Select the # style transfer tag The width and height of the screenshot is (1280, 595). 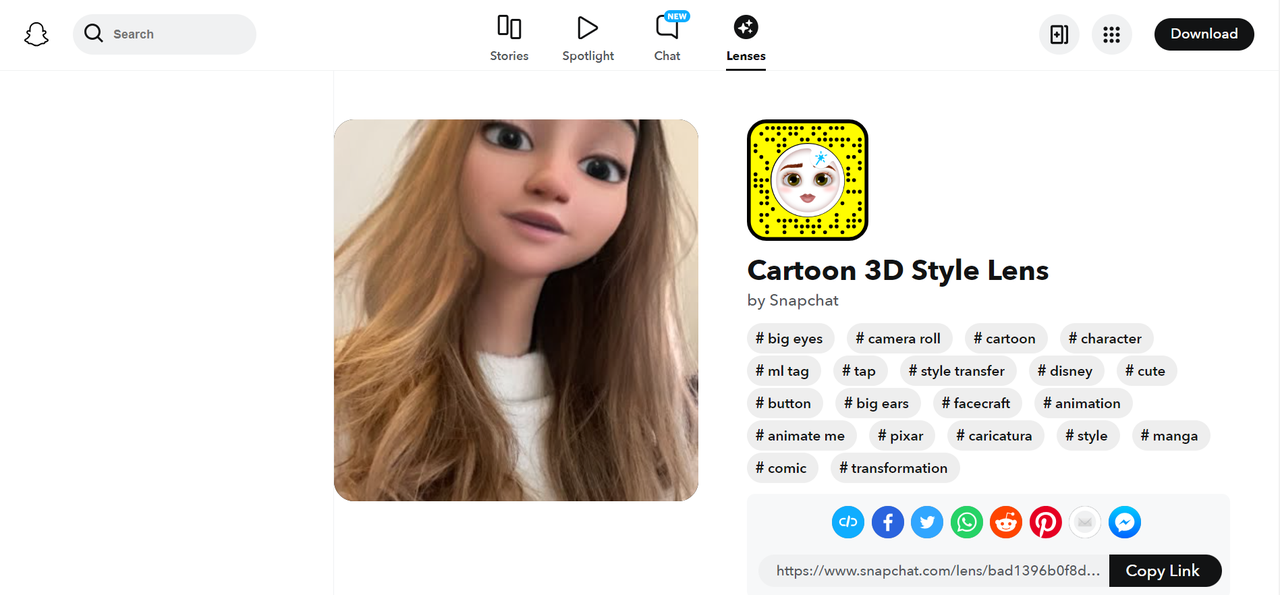pyautogui.click(x=957, y=371)
